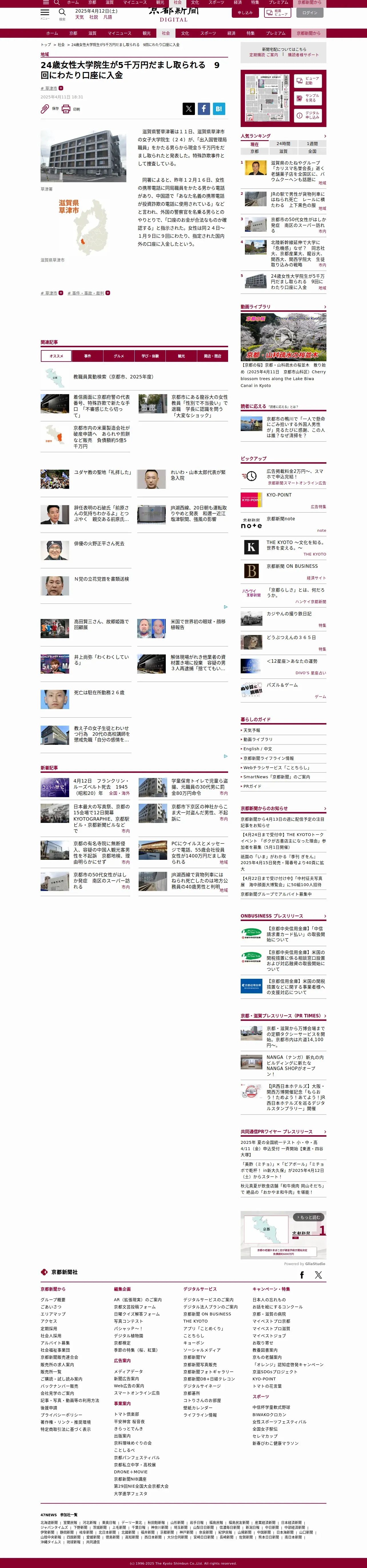Viewport: 367px width, 1568px height.
Task: Click plus icon beside 草津市 tag under headline
Action: (x=61, y=88)
